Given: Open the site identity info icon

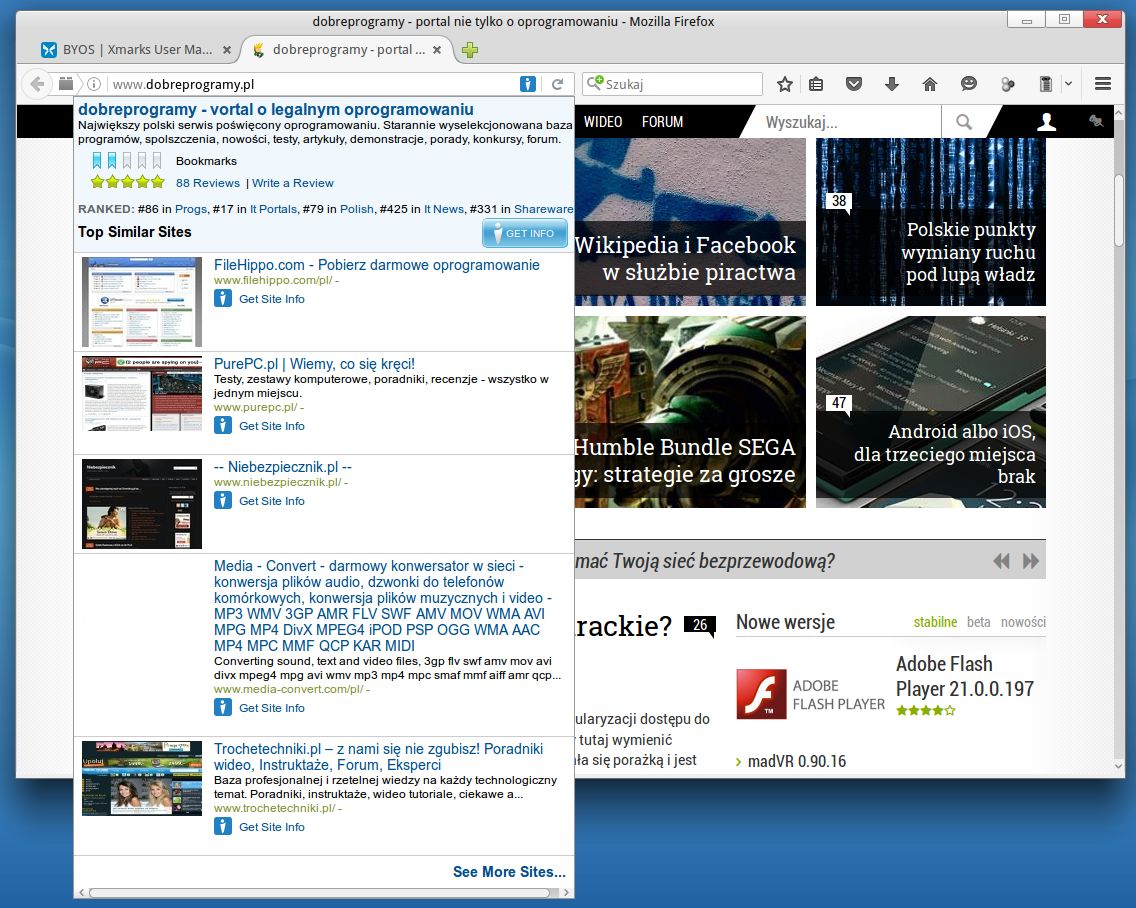Looking at the screenshot, I should 93,84.
